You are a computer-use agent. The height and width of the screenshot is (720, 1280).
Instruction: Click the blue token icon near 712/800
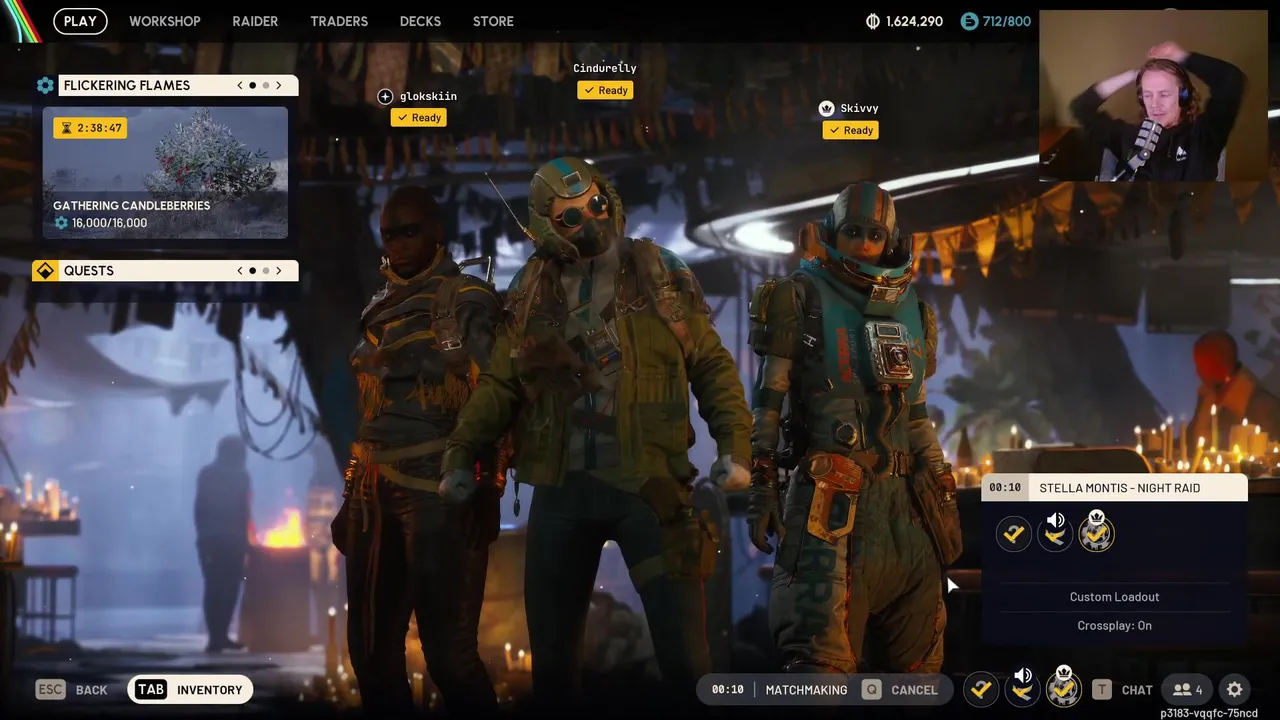pos(968,21)
